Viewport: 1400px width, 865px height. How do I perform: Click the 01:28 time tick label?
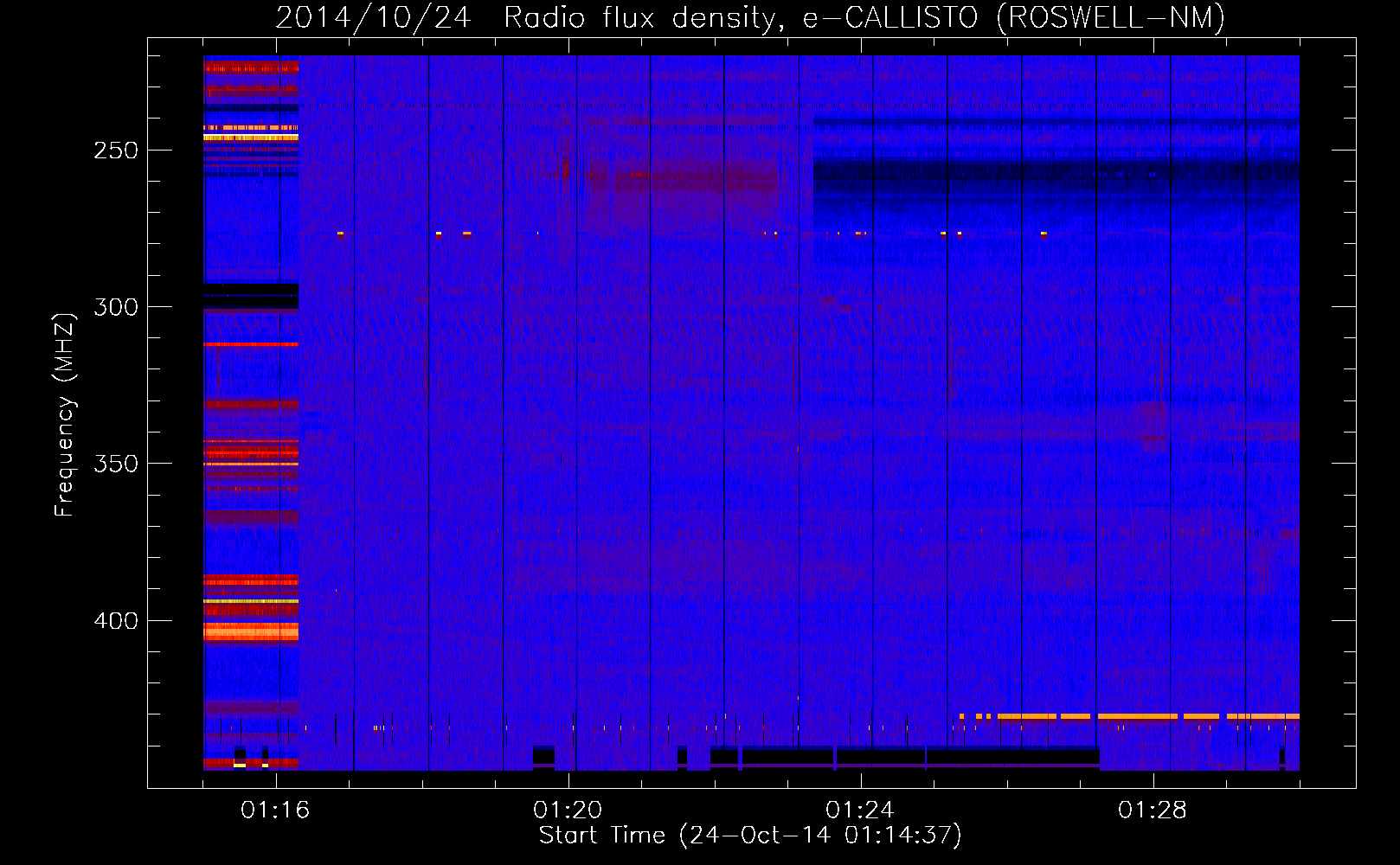pyautogui.click(x=1153, y=810)
